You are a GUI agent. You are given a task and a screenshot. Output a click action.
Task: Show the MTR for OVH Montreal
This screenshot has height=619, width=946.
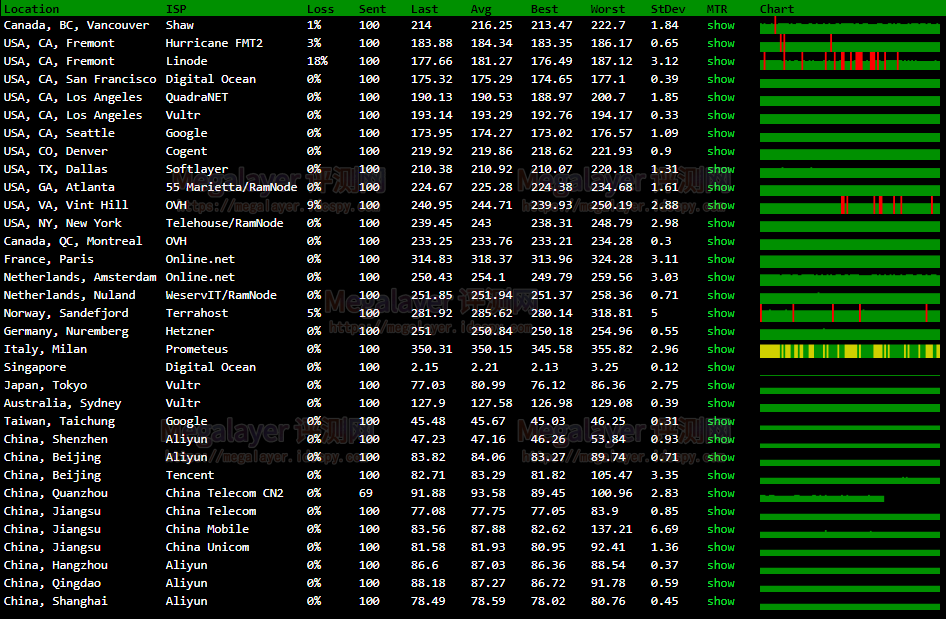(721, 241)
